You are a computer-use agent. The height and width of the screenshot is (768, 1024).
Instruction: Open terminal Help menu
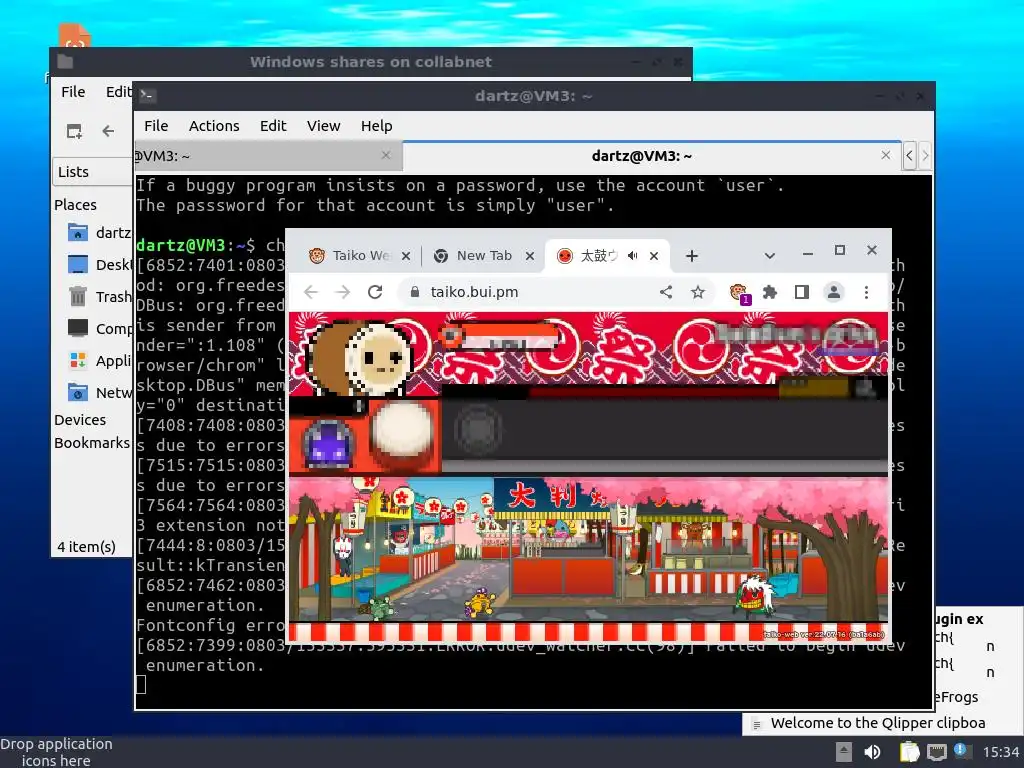[376, 125]
